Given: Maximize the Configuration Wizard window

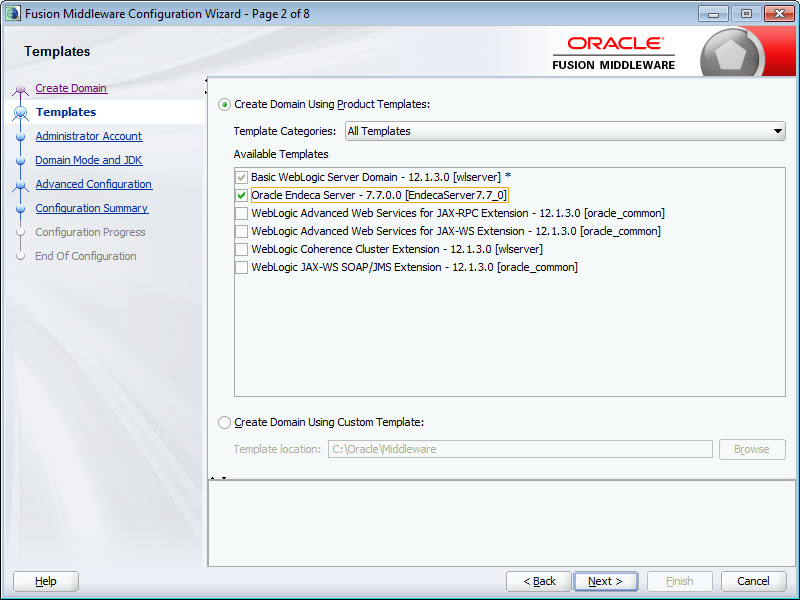Looking at the screenshot, I should click(x=746, y=14).
